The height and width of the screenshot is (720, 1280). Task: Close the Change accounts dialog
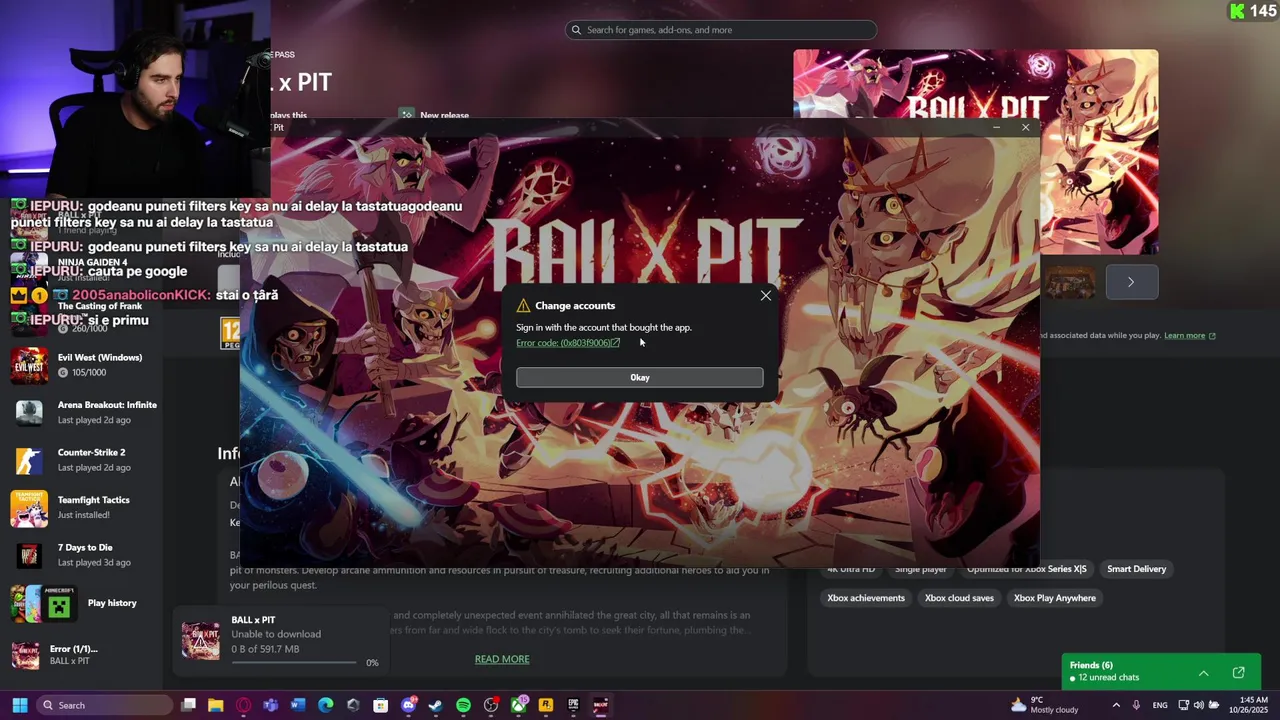pyautogui.click(x=765, y=295)
